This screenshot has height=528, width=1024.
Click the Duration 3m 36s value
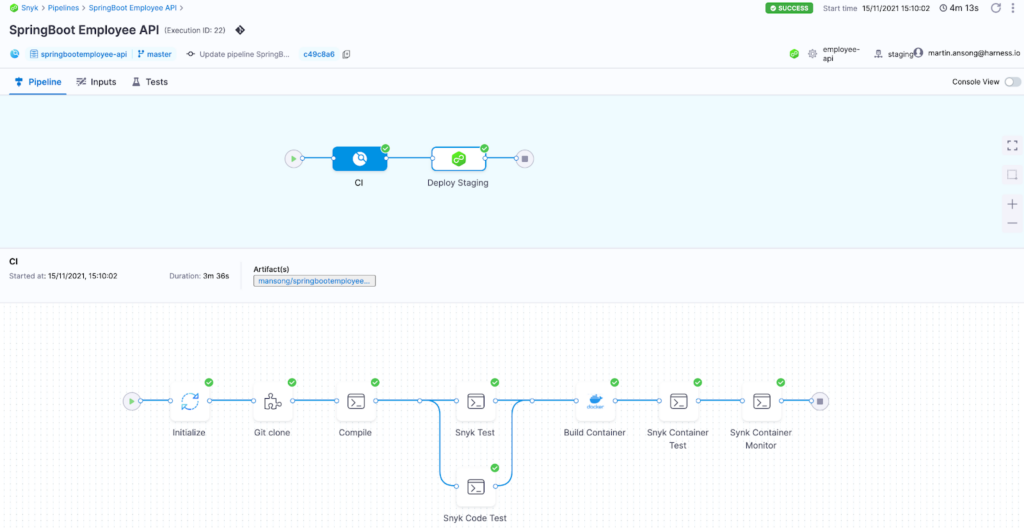click(216, 276)
